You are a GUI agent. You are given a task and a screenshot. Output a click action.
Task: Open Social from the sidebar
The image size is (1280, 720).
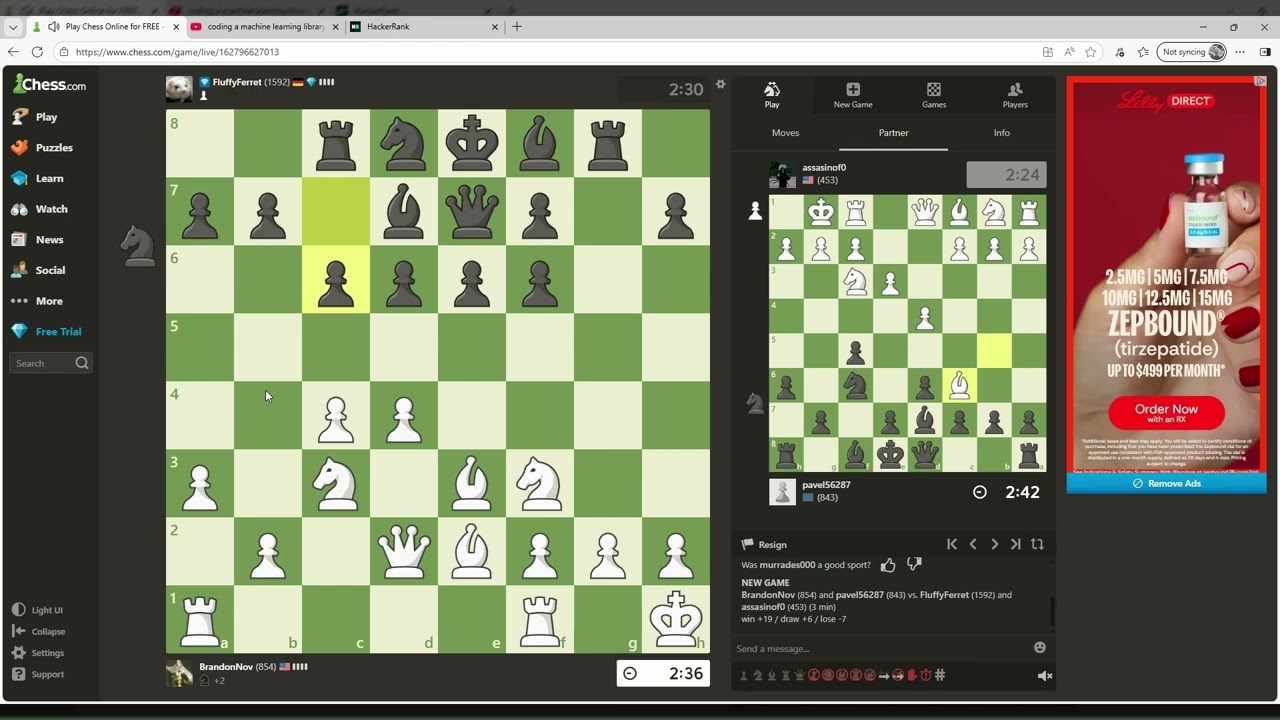39,270
